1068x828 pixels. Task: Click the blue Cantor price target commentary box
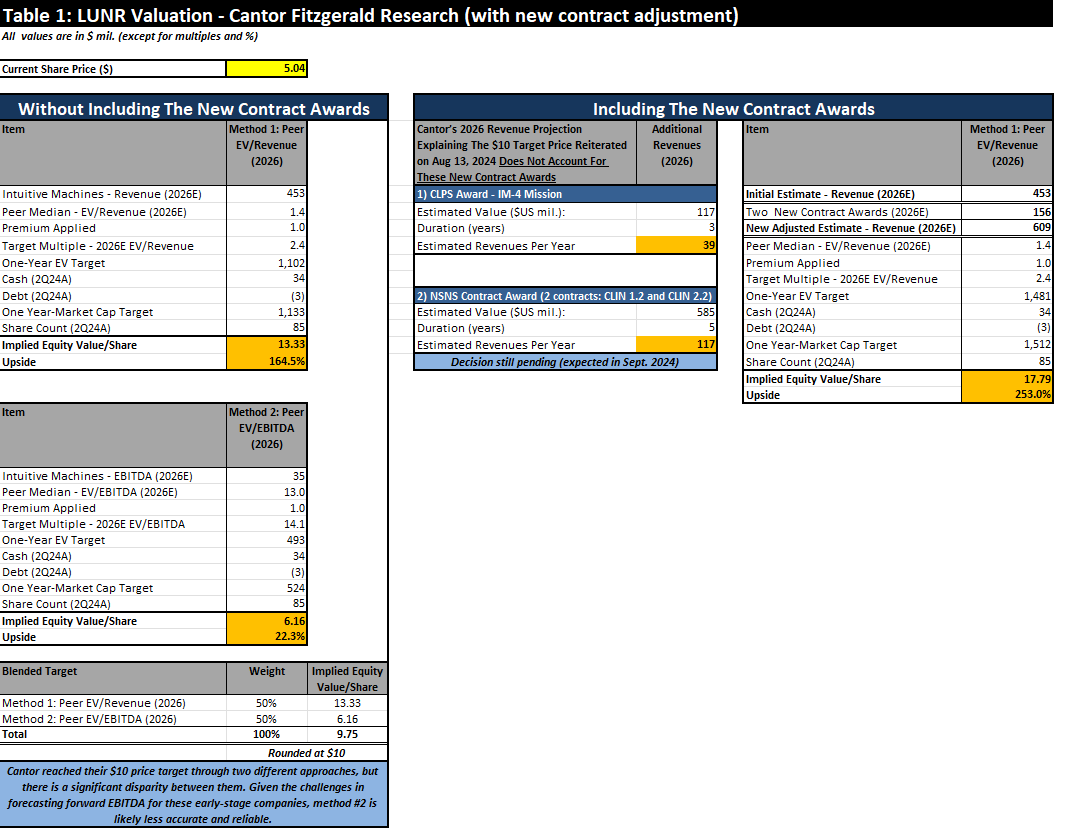click(x=193, y=795)
